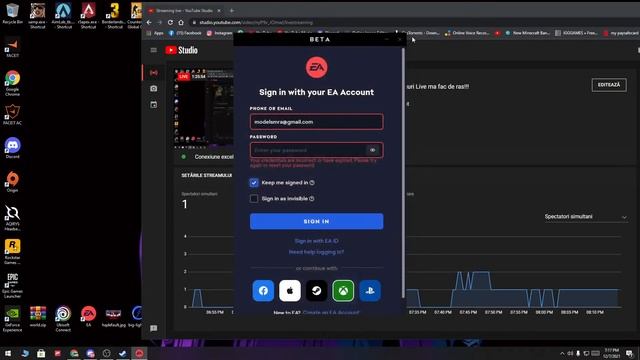The width and height of the screenshot is (640, 360).
Task: Reload the Chrome page
Action: click(x=170, y=22)
